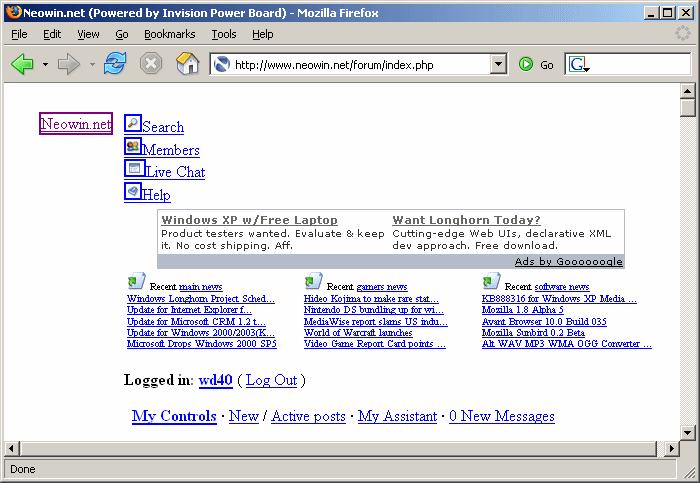Open KB888316 for Windows XP Media article
This screenshot has height=483, width=700.
[x=559, y=299]
